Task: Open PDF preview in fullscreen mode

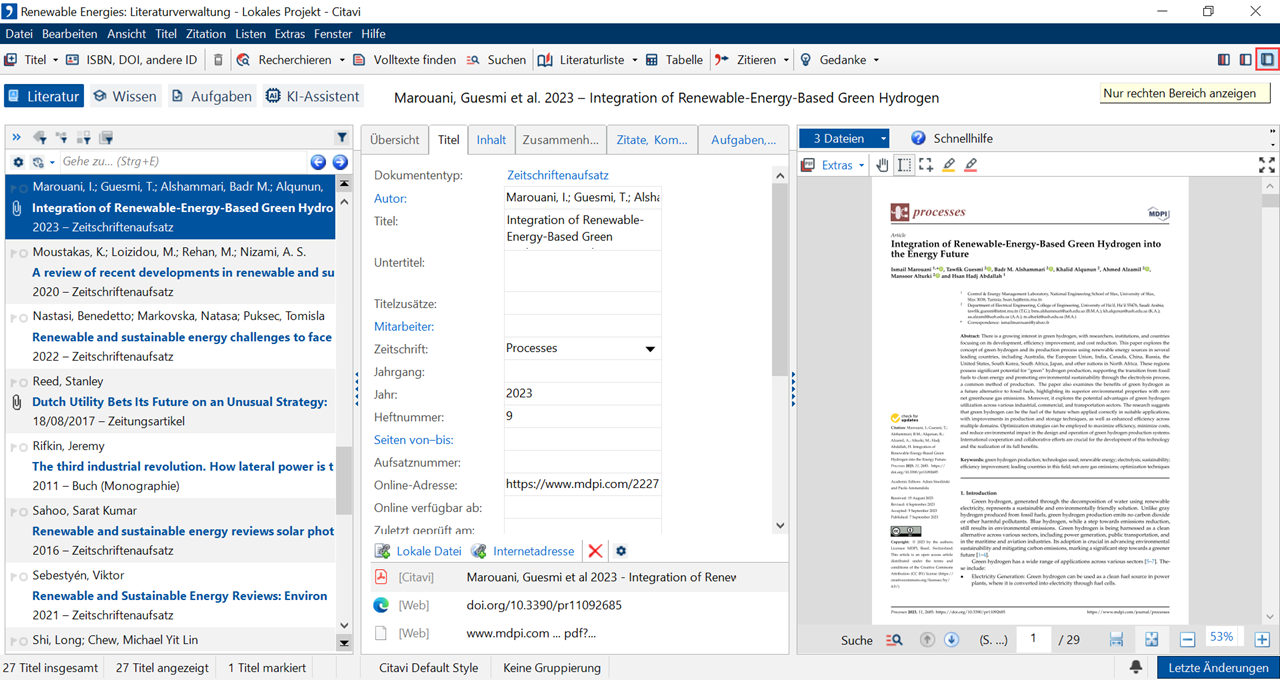Action: click(1266, 165)
